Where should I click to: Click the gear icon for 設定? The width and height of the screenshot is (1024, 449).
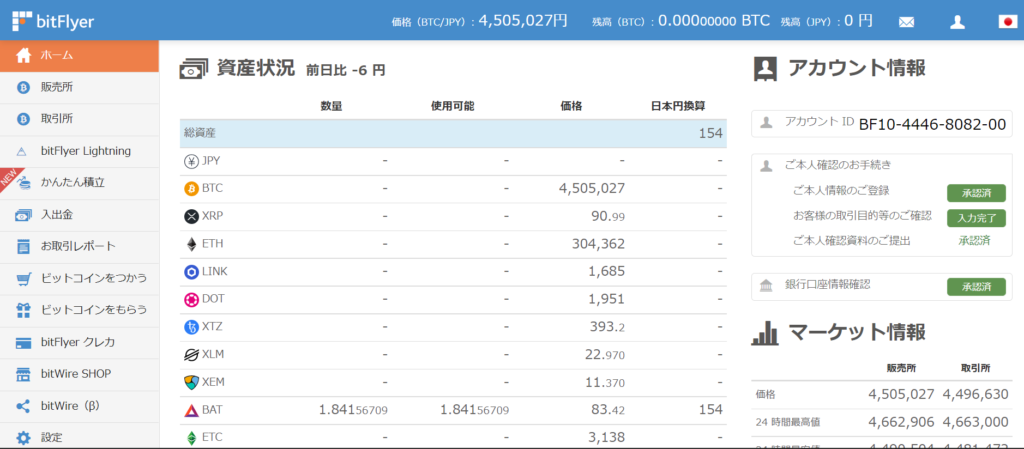coord(24,438)
